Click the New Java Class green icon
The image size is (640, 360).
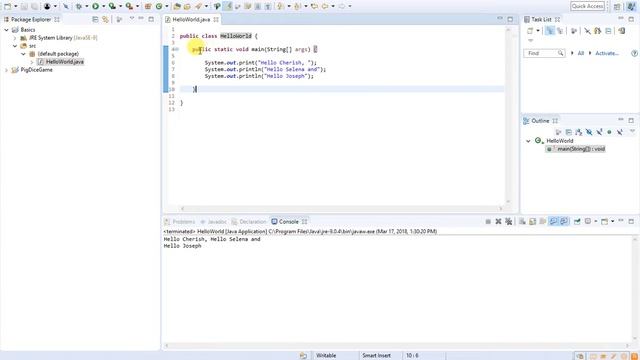(159, 6)
